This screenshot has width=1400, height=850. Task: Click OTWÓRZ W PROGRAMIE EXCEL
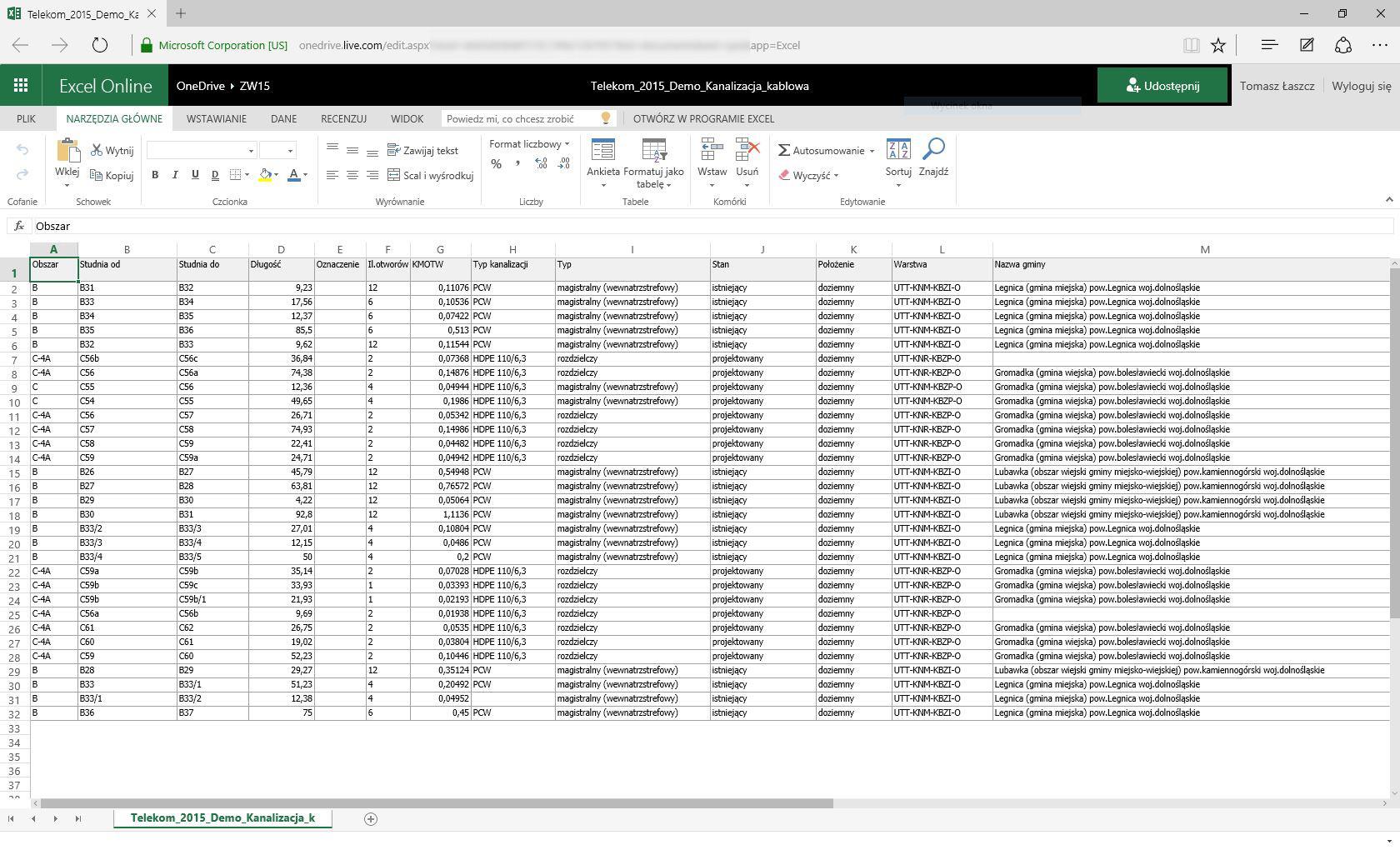point(703,118)
